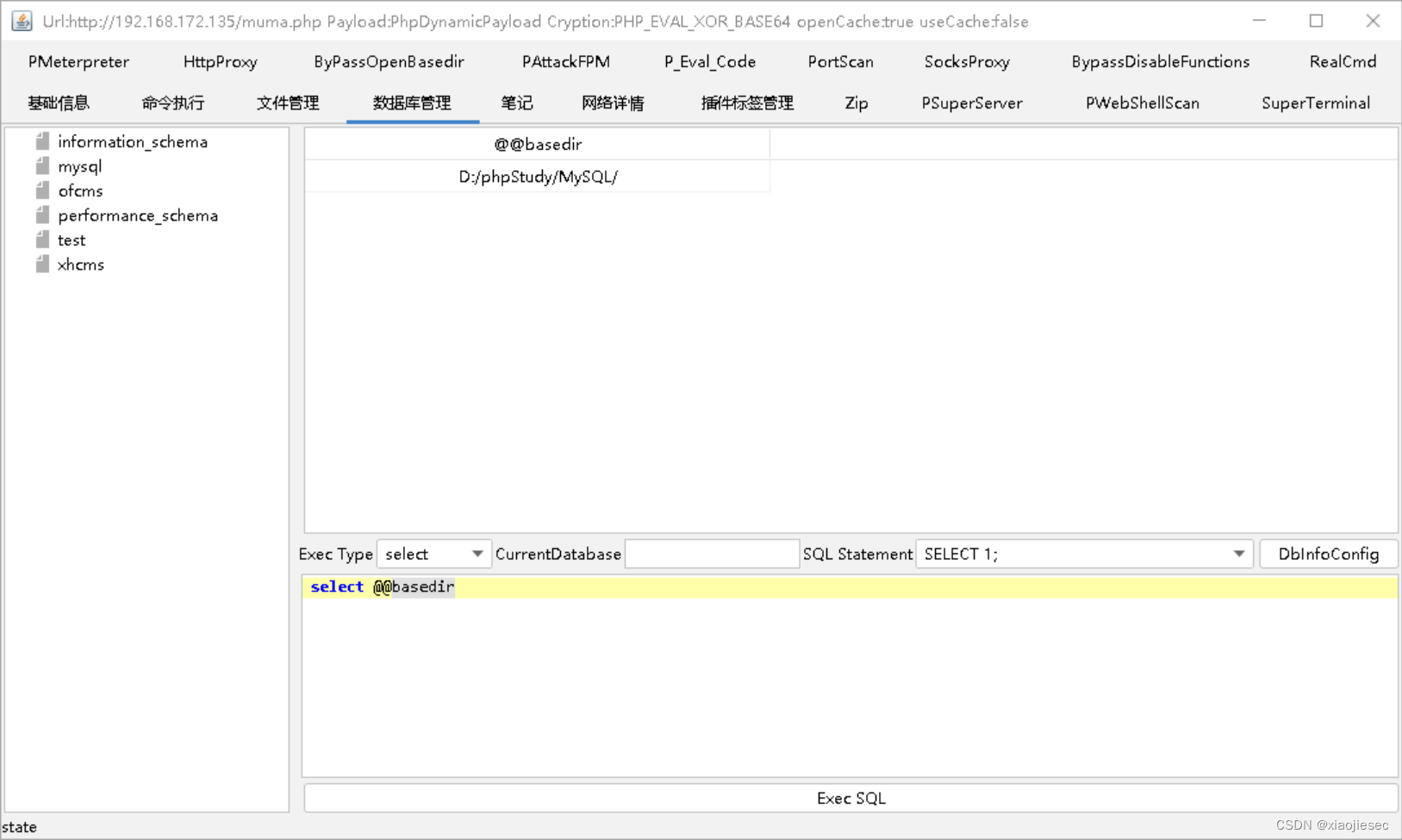Select the mysql database icon in the tree
This screenshot has height=840, width=1402.
(42, 165)
